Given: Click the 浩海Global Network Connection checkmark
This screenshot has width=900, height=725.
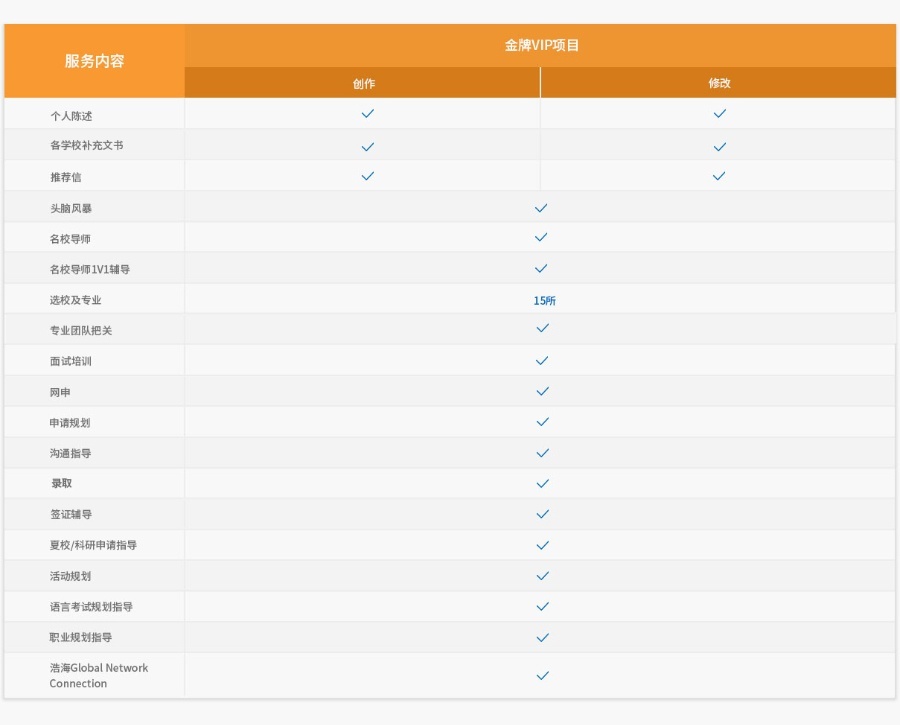Looking at the screenshot, I should [542, 676].
